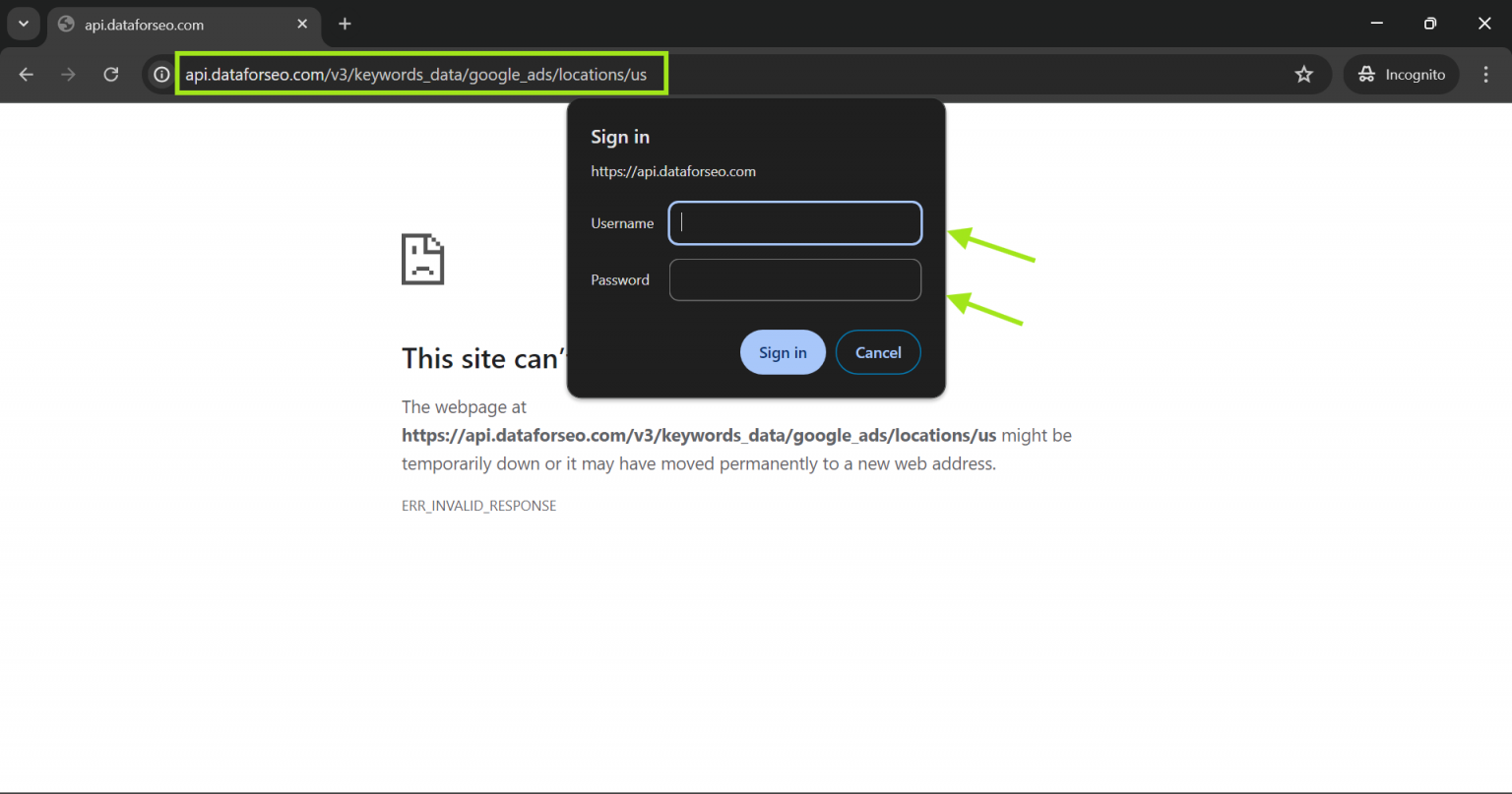Click the Password input field
The height and width of the screenshot is (794, 1512).
click(794, 279)
